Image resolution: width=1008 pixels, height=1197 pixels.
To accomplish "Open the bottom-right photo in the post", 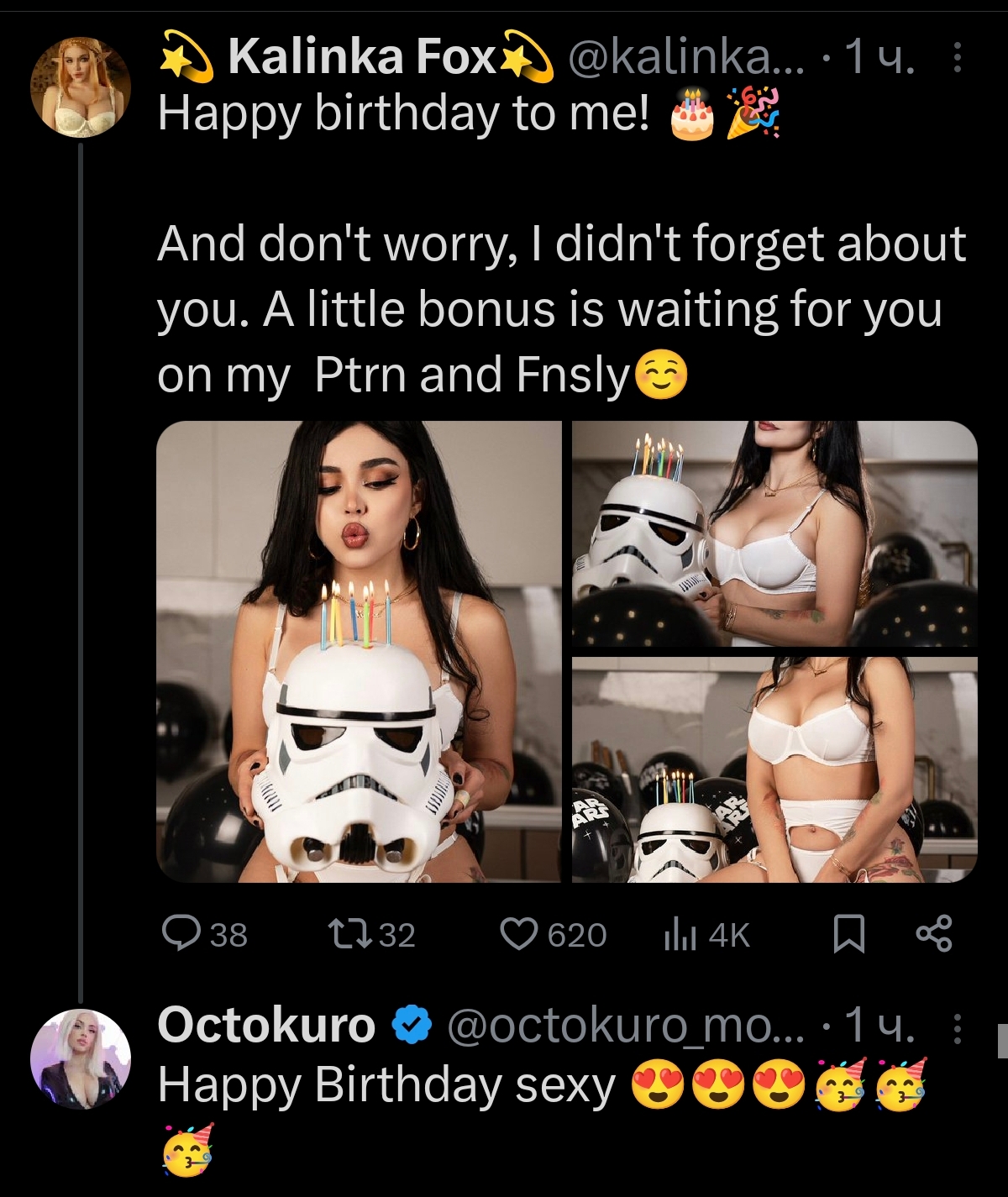I will tap(774, 769).
